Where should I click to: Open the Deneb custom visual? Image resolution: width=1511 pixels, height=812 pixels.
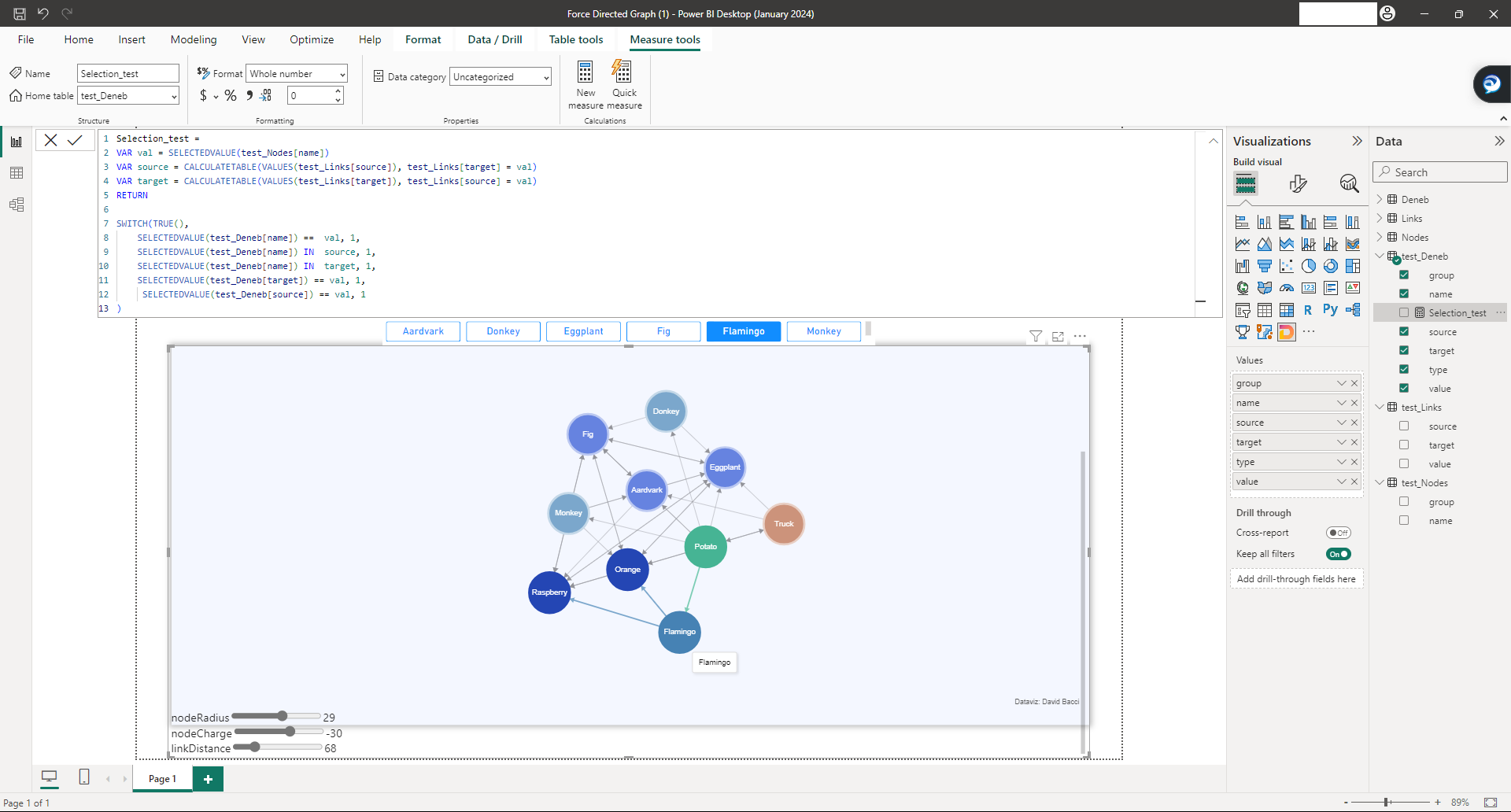tap(1286, 332)
